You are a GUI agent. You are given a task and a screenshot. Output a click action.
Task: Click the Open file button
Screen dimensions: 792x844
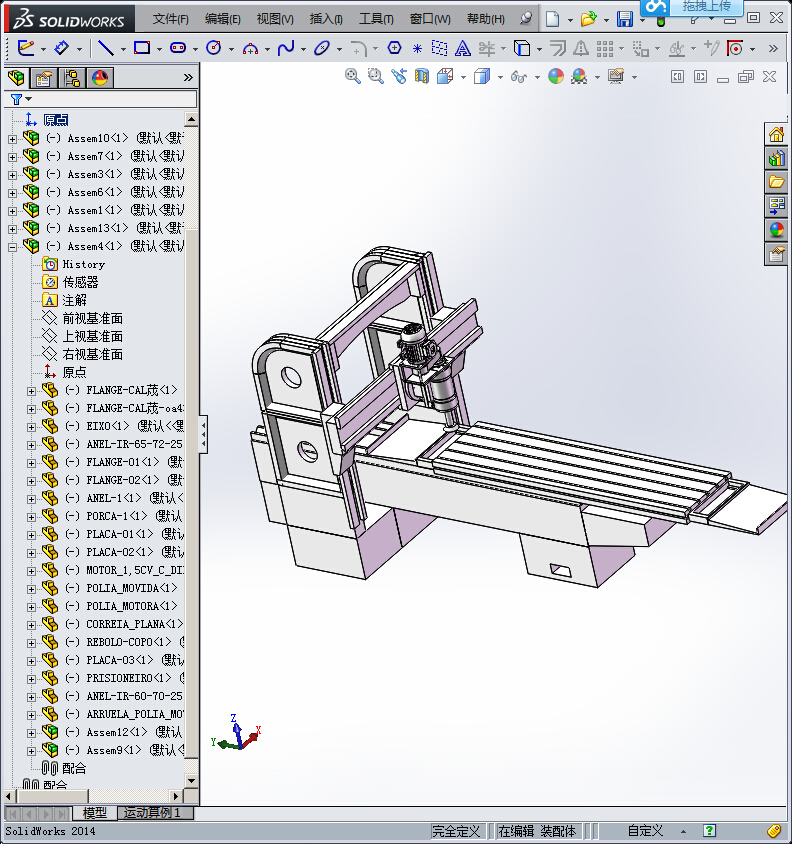(588, 19)
